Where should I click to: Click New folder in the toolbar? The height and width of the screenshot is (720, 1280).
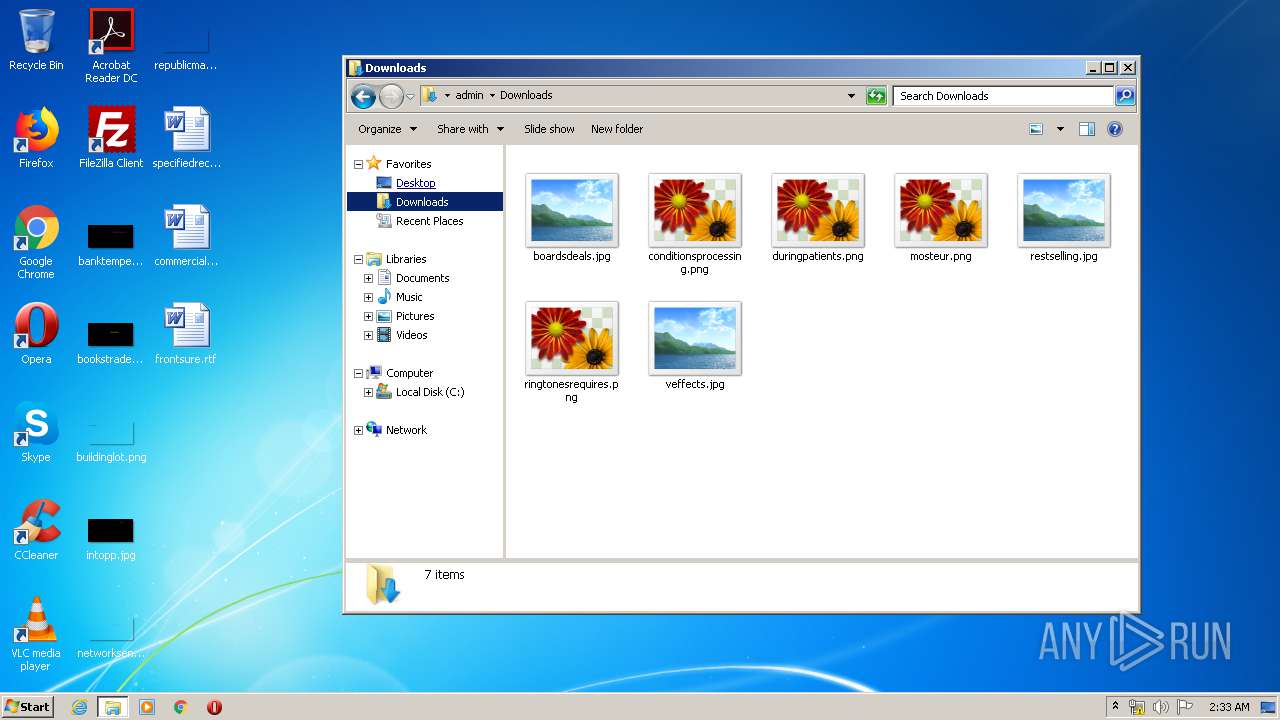tap(617, 129)
